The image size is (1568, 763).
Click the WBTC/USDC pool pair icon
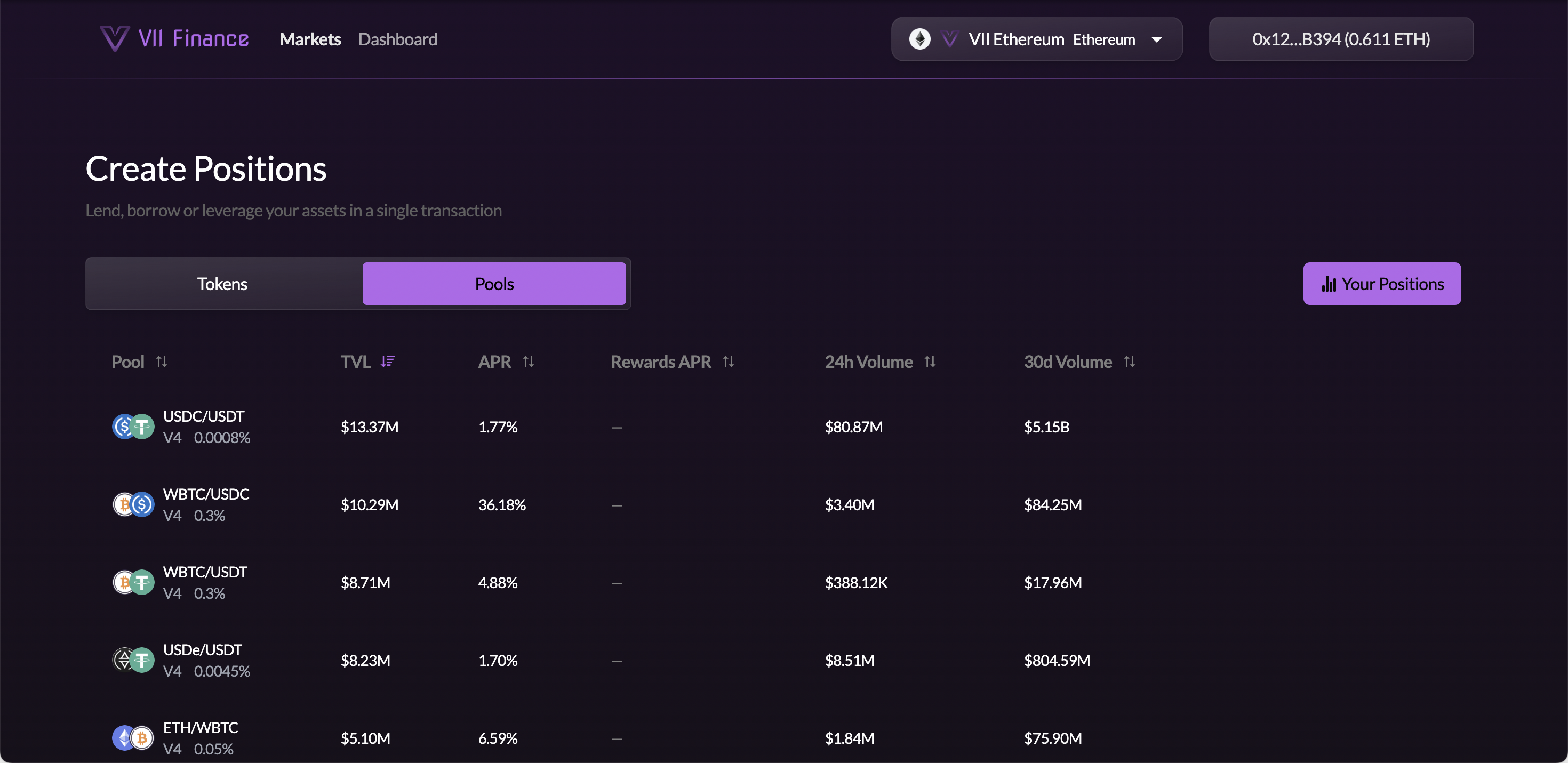click(133, 504)
